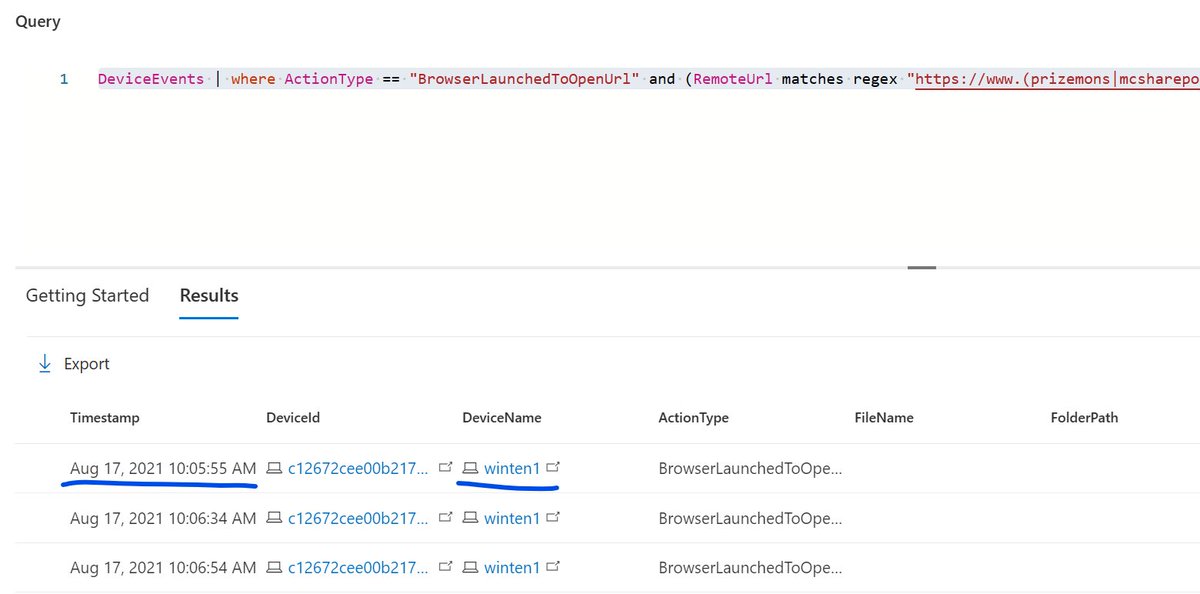The image size is (1200, 594).
Task: Click laptop icon before DeviceId in 10:05:55 row
Action: click(274, 468)
